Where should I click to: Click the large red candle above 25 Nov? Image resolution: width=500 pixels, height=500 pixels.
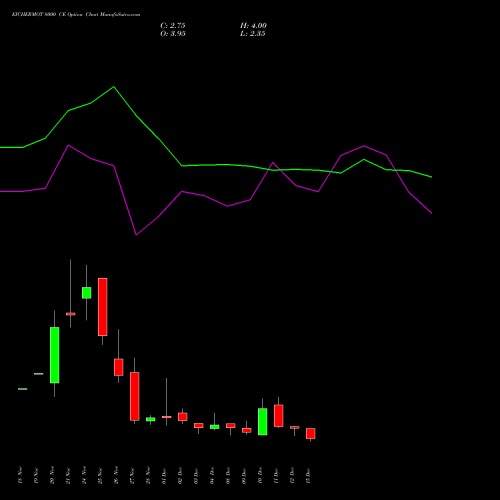click(103, 307)
